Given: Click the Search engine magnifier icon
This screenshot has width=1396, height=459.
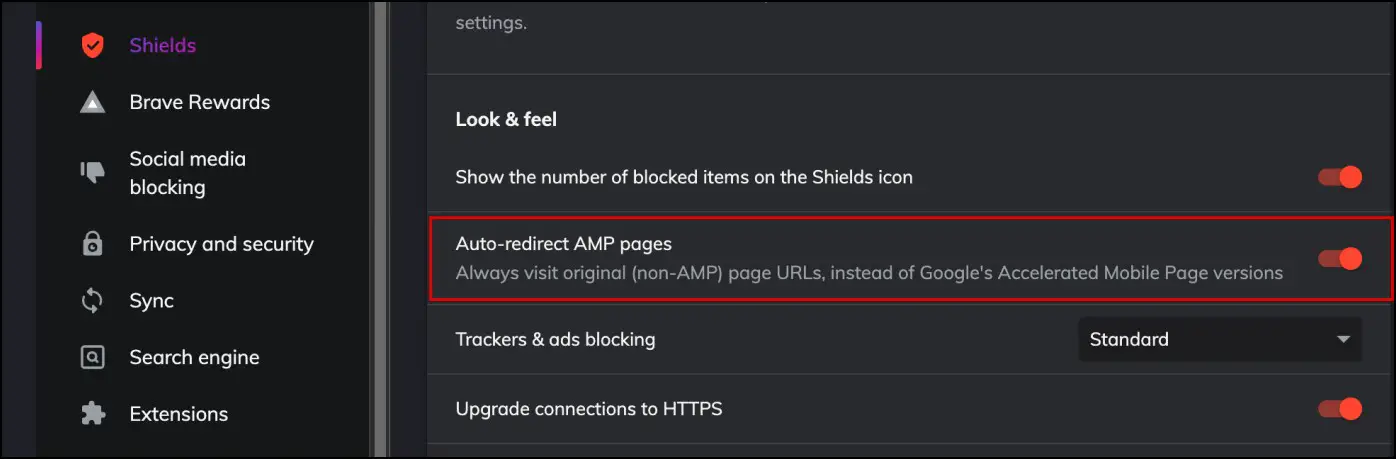Looking at the screenshot, I should [x=93, y=357].
